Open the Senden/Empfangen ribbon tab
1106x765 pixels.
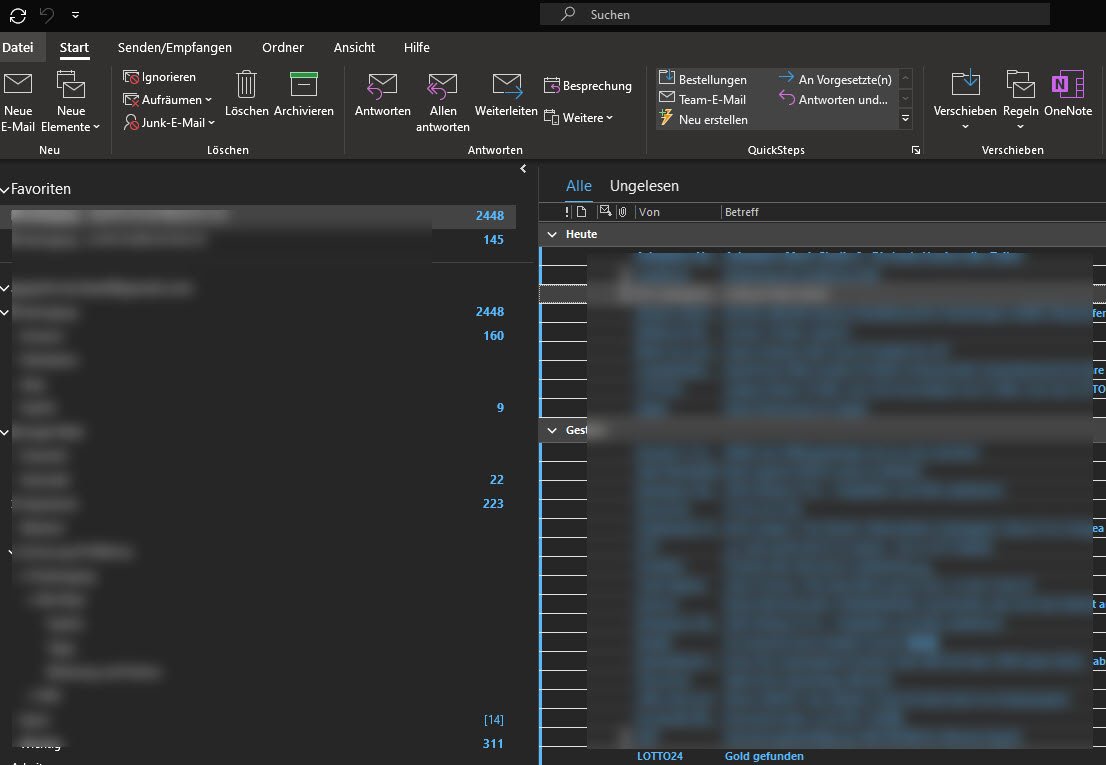pyautogui.click(x=174, y=47)
